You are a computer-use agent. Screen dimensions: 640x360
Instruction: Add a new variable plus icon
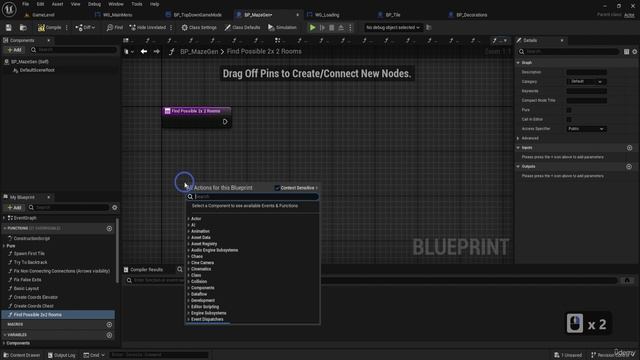tap(109, 335)
